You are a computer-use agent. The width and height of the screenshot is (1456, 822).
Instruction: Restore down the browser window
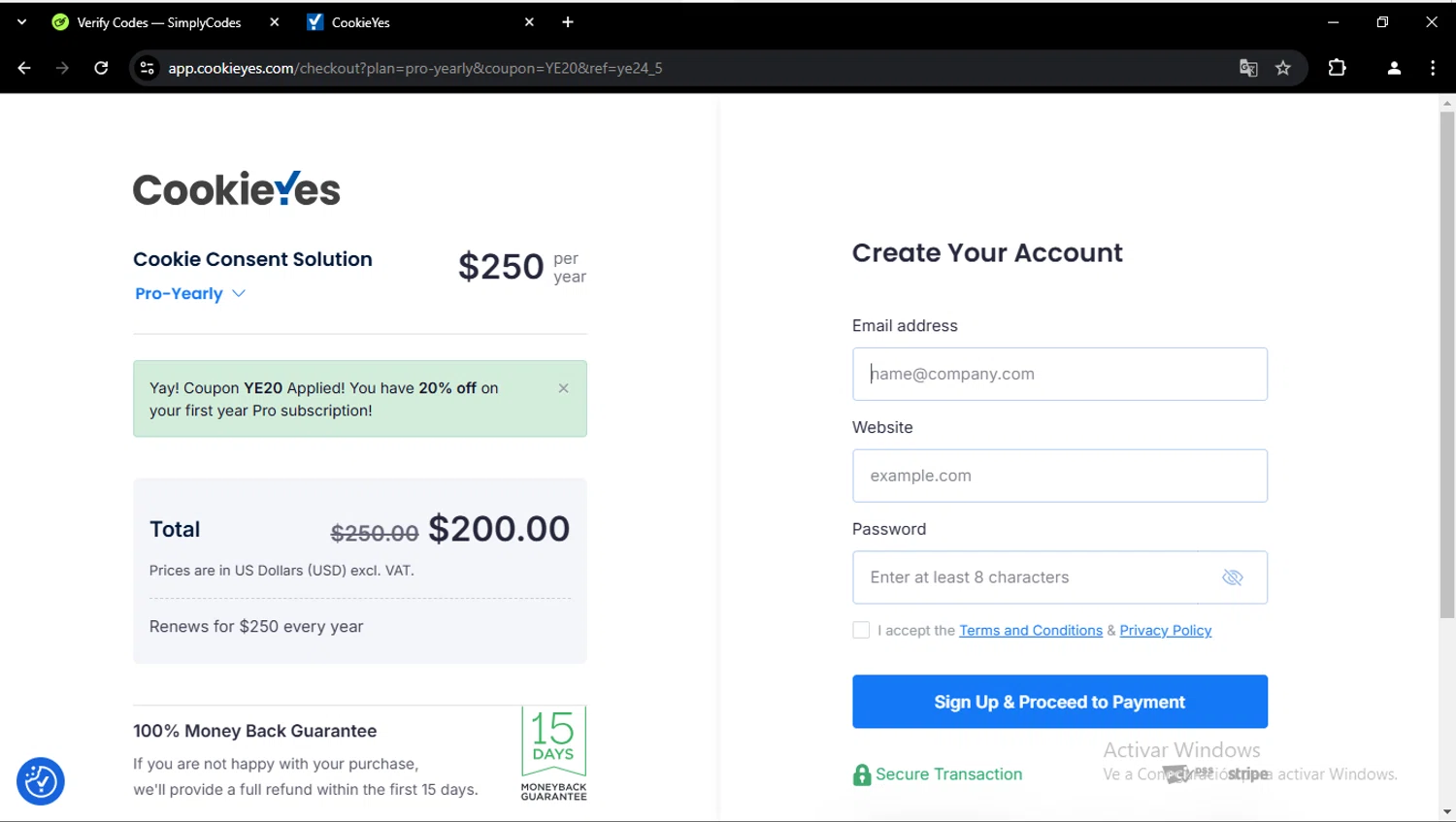point(1382,21)
